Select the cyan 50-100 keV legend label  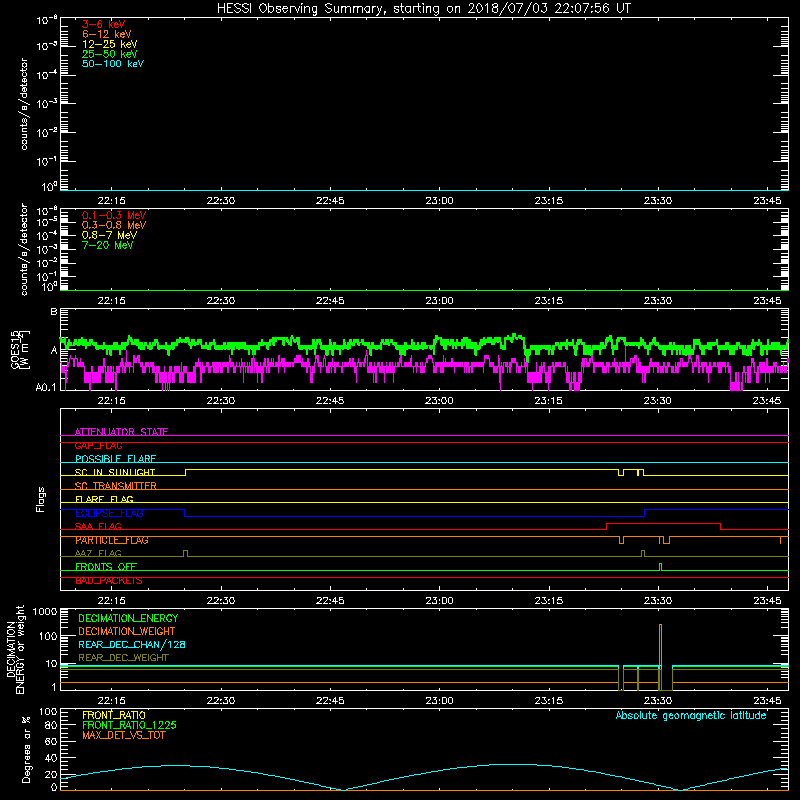click(113, 64)
